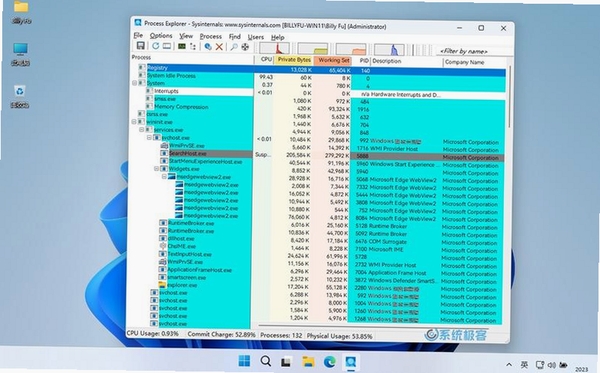Click the volume icon in system tray
Screen dimensions: 600x373
pos(551,365)
